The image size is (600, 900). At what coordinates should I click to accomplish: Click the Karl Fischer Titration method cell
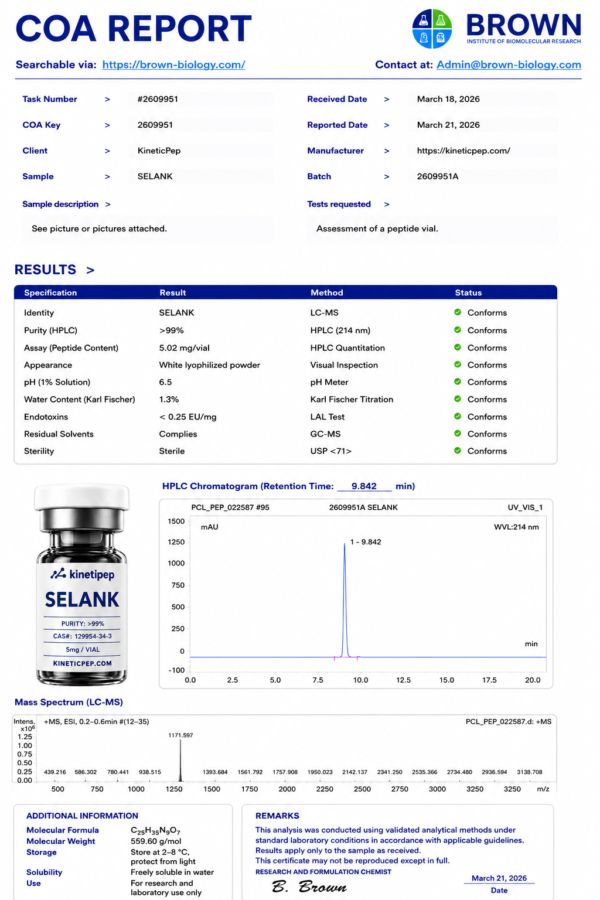(352, 399)
